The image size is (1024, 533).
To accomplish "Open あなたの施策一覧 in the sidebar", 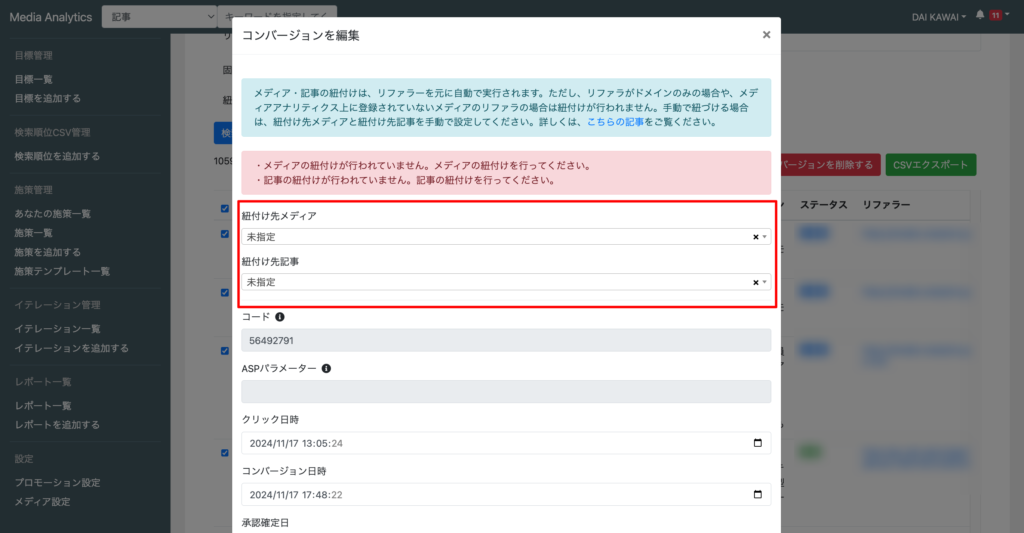I will click(52, 214).
